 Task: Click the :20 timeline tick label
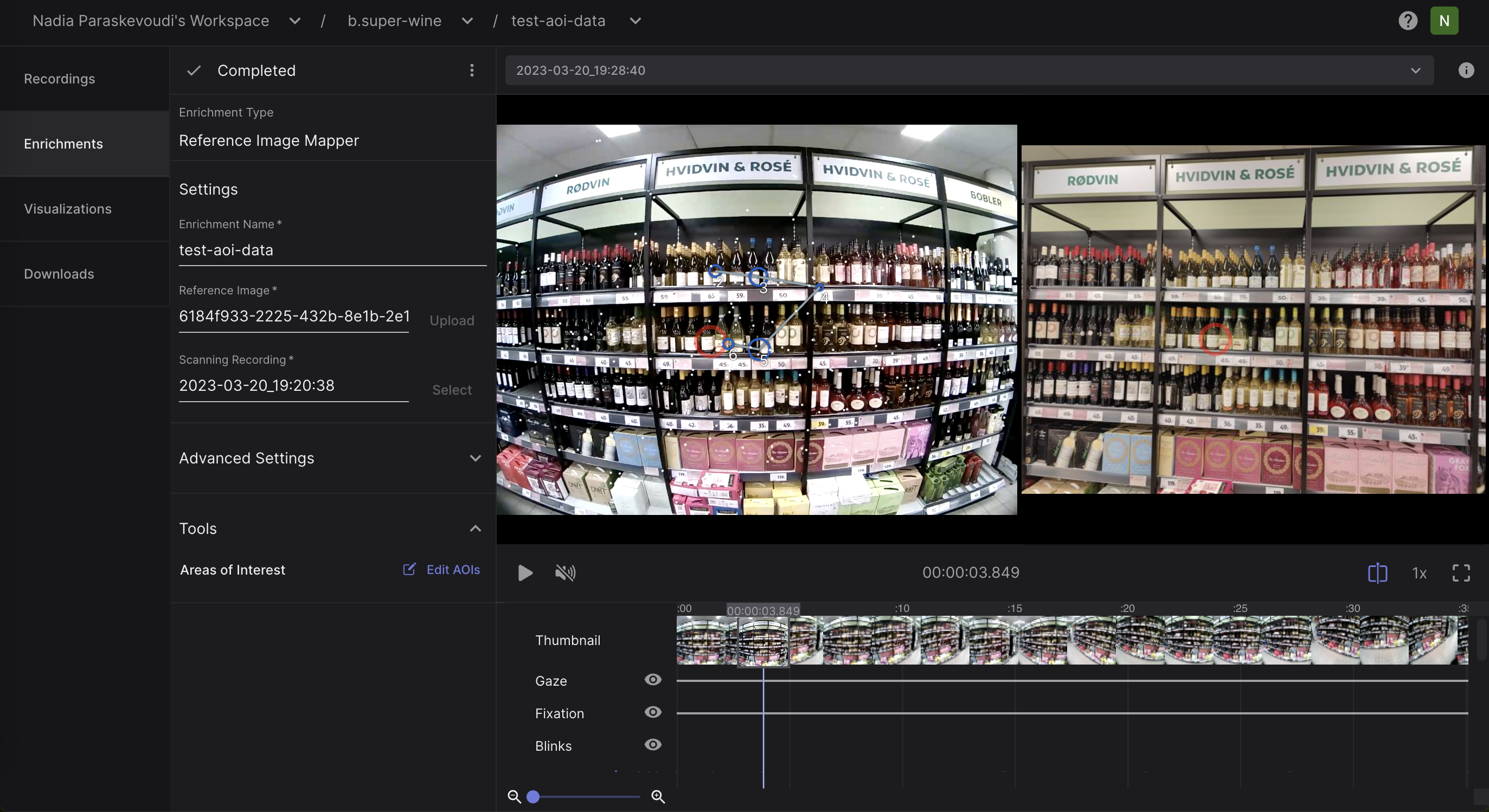1127,608
